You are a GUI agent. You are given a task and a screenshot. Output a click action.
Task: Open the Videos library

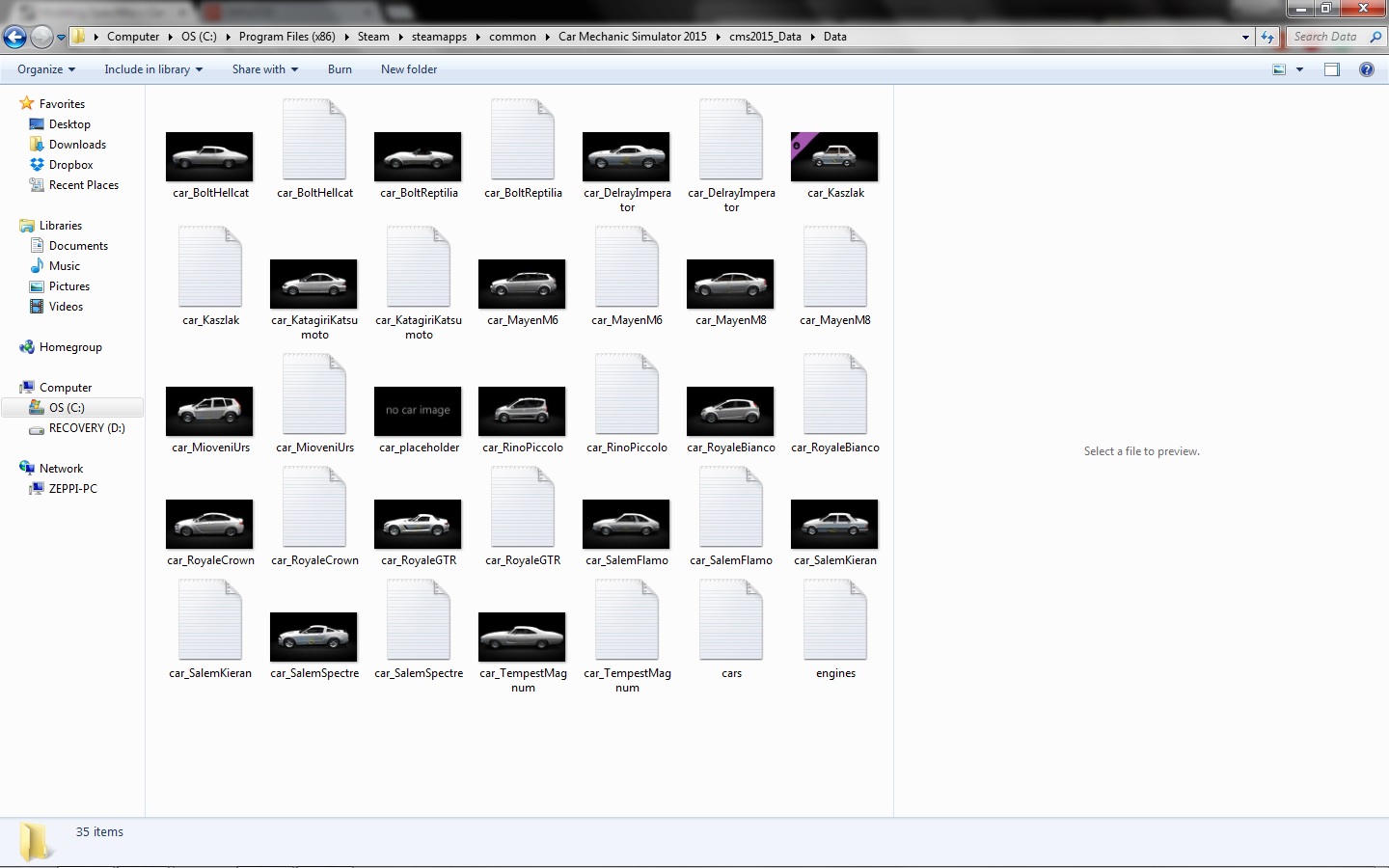[66, 307]
